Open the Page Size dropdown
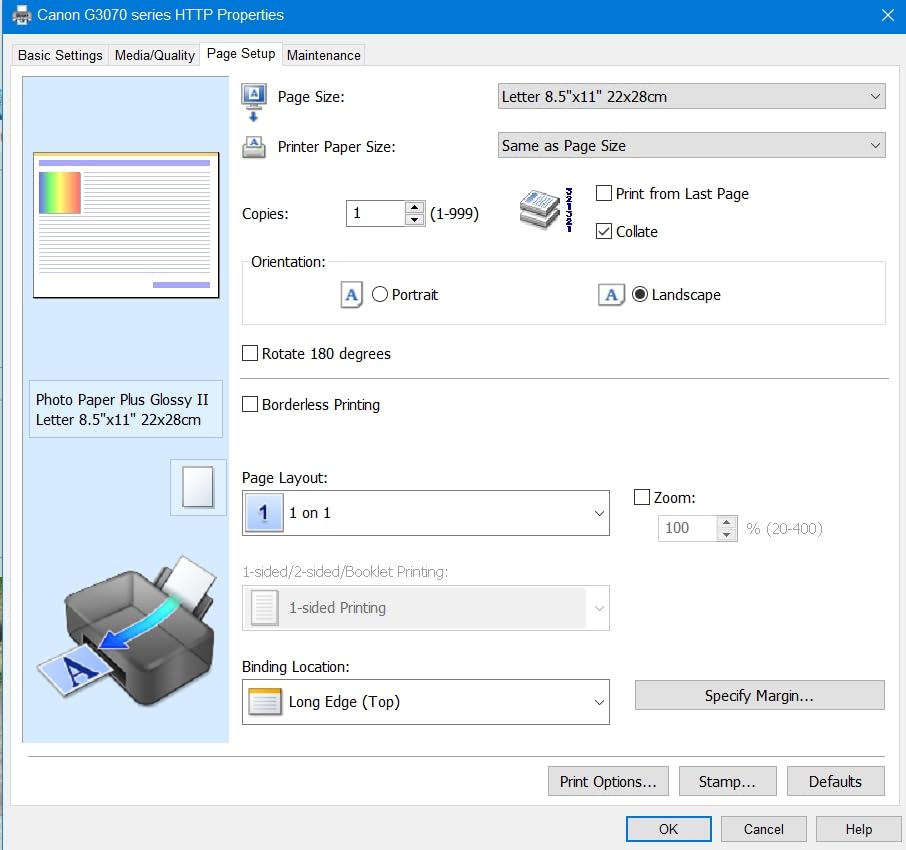This screenshot has width=906, height=850. (691, 96)
